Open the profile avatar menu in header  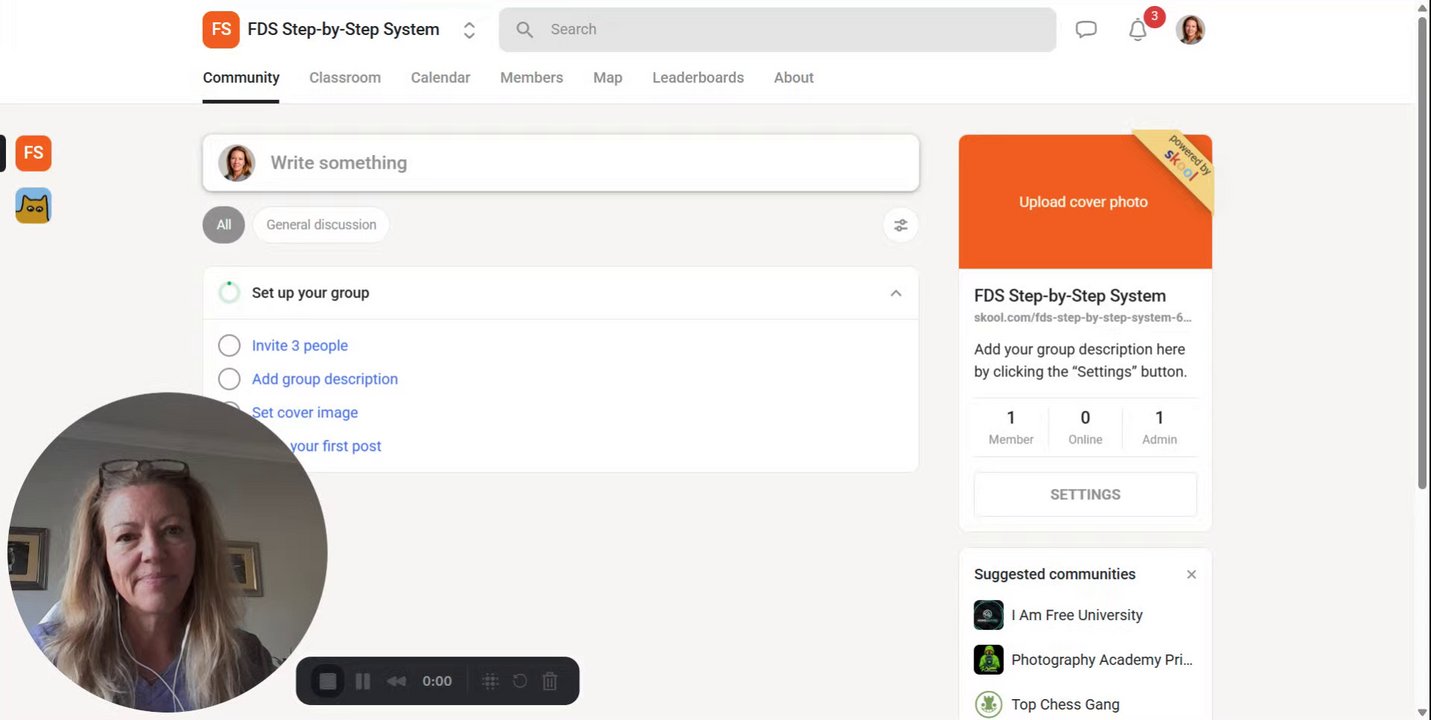click(1190, 30)
